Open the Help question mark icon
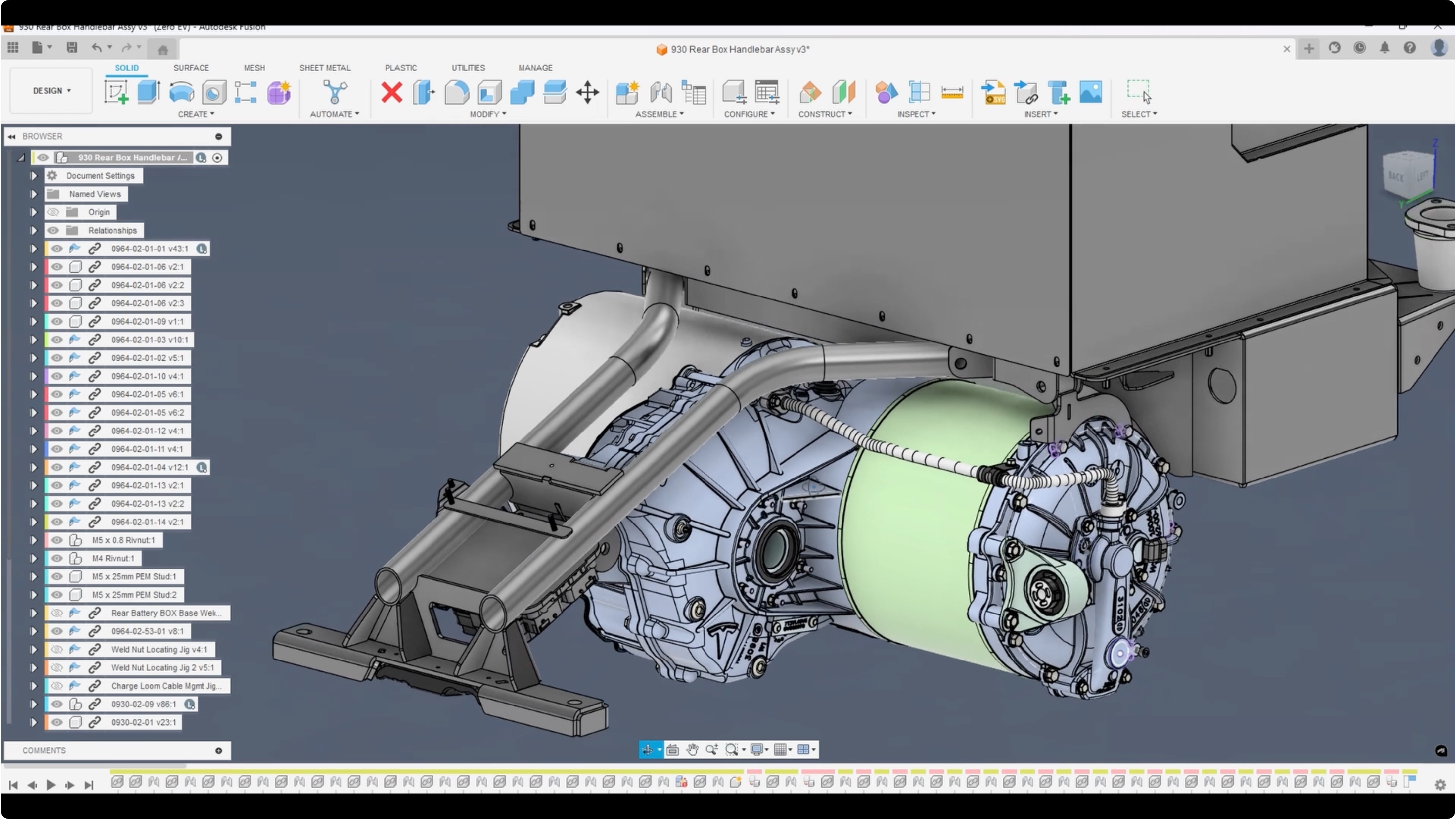The height and width of the screenshot is (819, 1456). 1410,48
